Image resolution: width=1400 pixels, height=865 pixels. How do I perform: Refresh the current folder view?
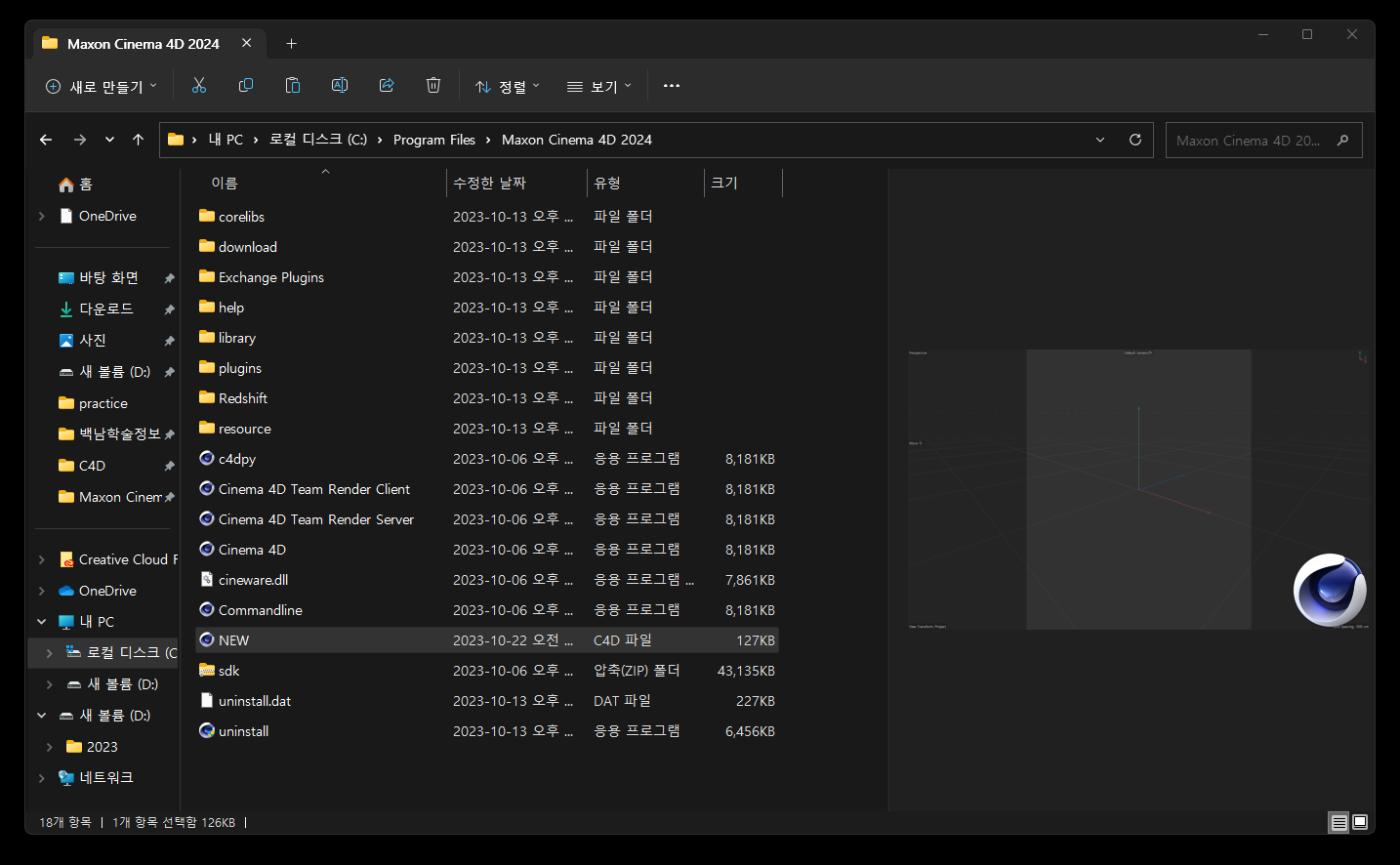(x=1135, y=140)
